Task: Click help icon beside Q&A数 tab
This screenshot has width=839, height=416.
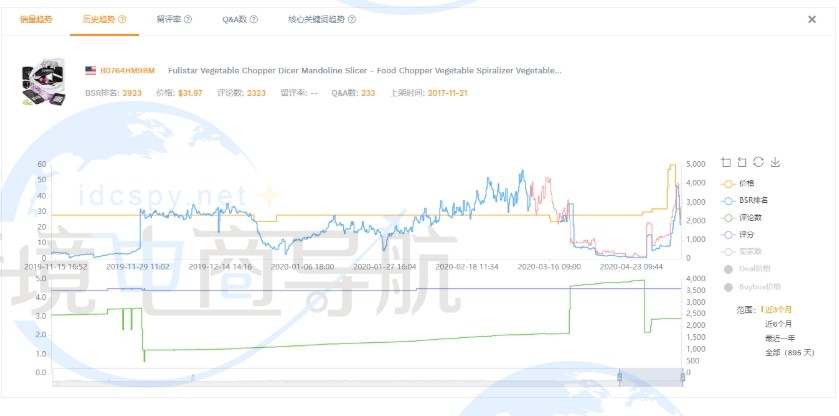Action: 252,19
